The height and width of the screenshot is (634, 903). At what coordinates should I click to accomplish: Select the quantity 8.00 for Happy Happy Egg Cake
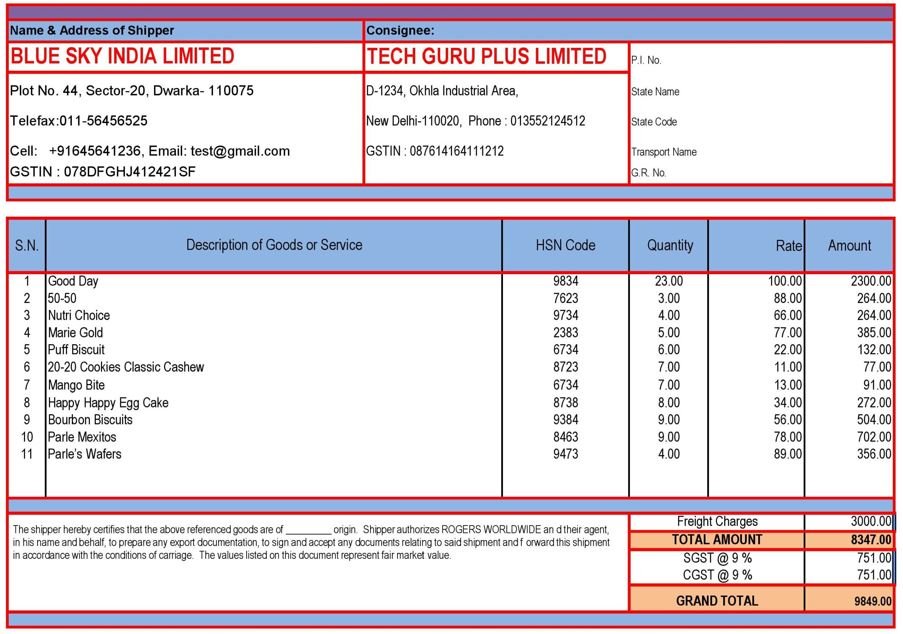click(669, 403)
